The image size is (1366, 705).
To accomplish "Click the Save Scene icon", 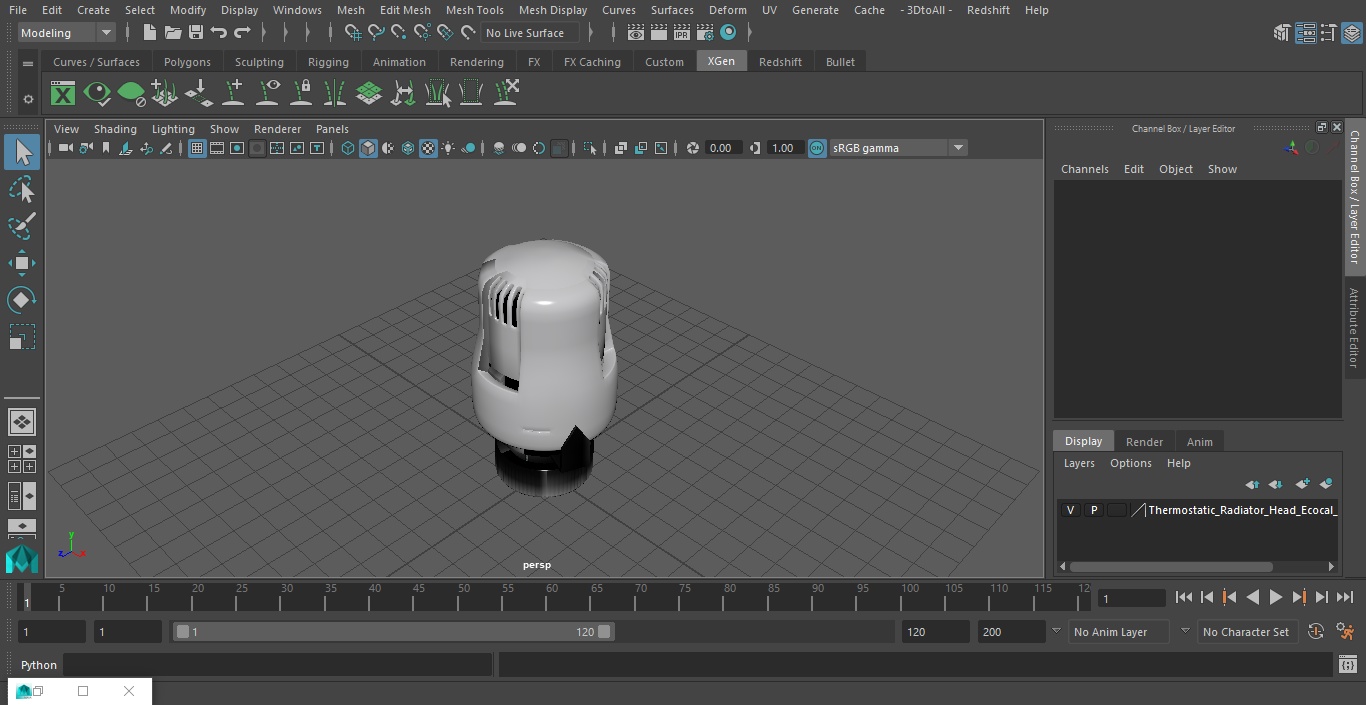I will [x=196, y=33].
